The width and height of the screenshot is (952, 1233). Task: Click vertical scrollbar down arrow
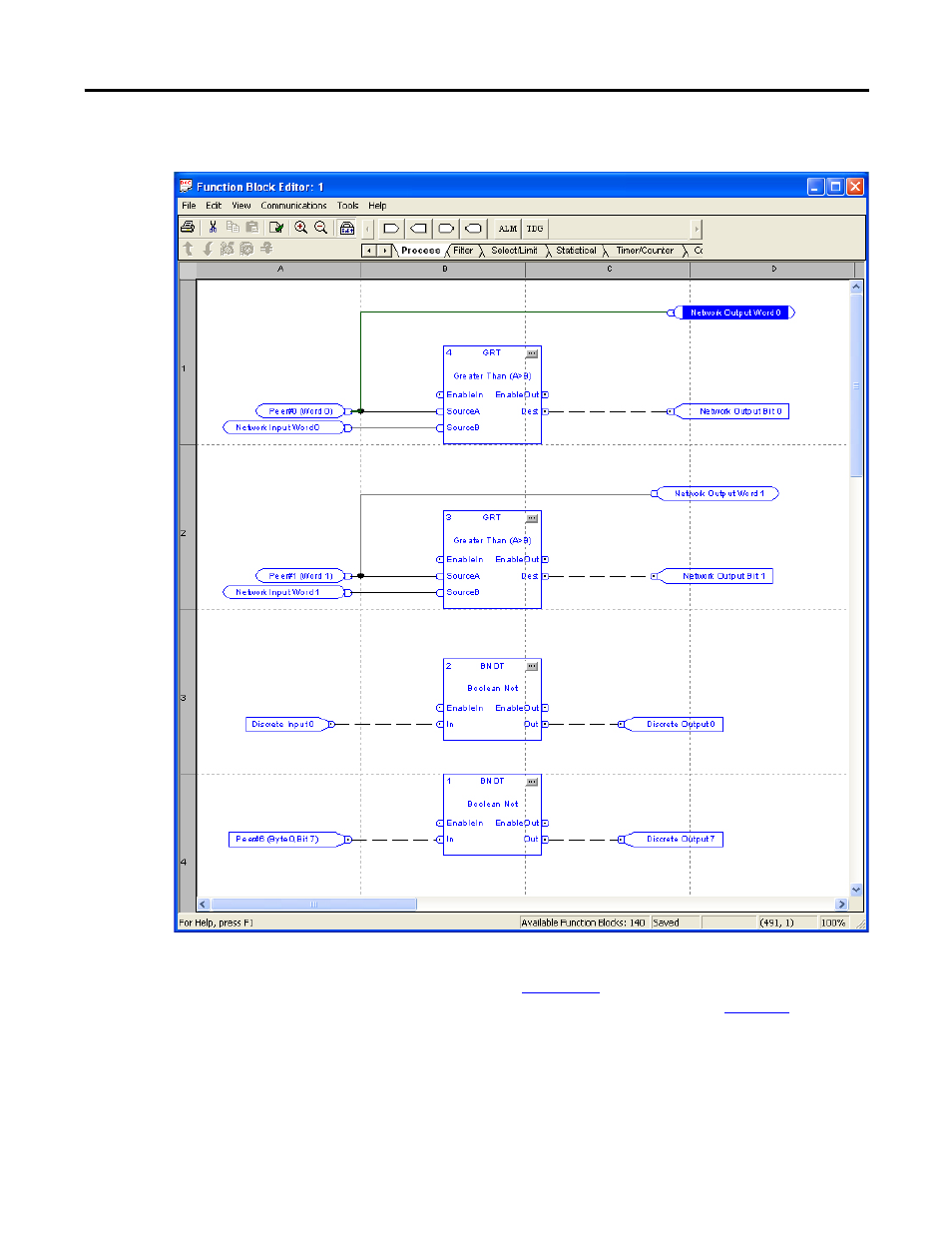tap(856, 890)
